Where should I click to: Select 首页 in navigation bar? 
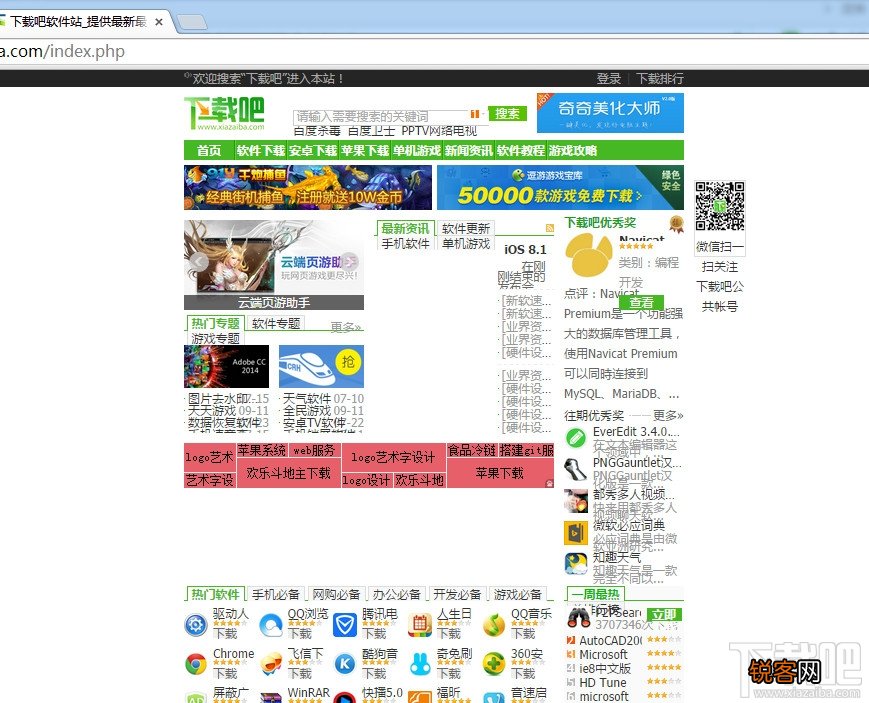[208, 150]
